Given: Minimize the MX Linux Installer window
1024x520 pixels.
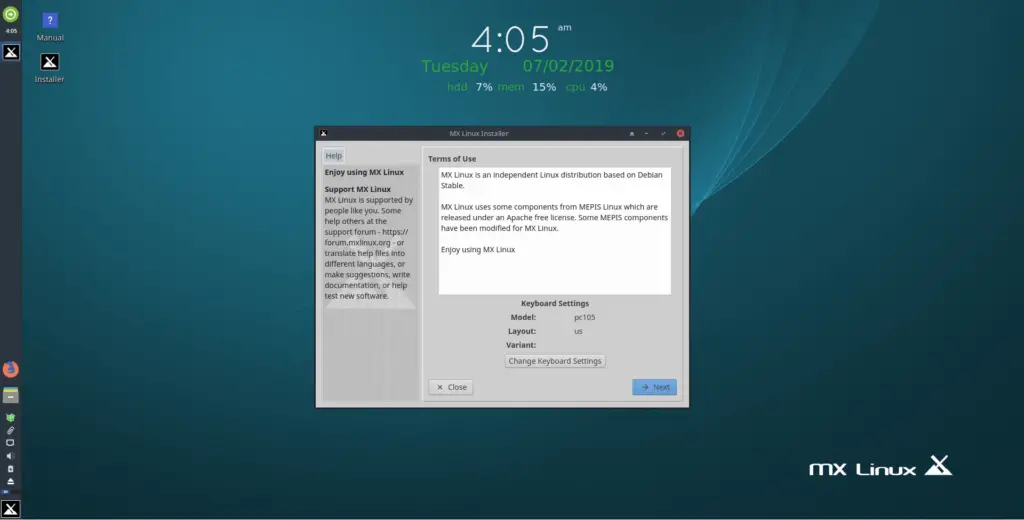Looking at the screenshot, I should click(647, 133).
